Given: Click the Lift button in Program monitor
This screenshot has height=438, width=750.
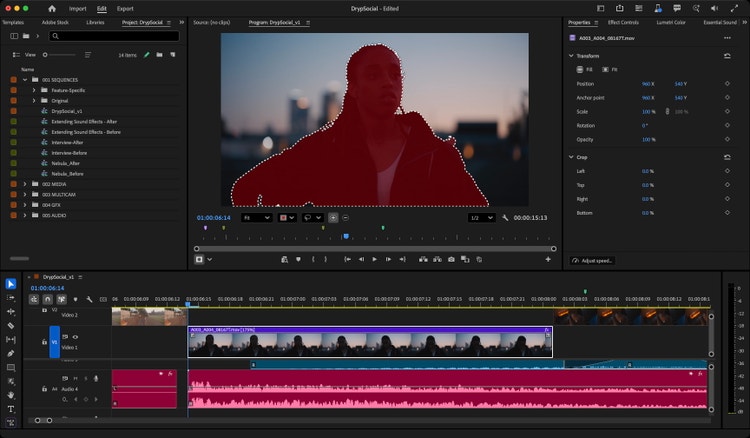Looking at the screenshot, I should [423, 259].
